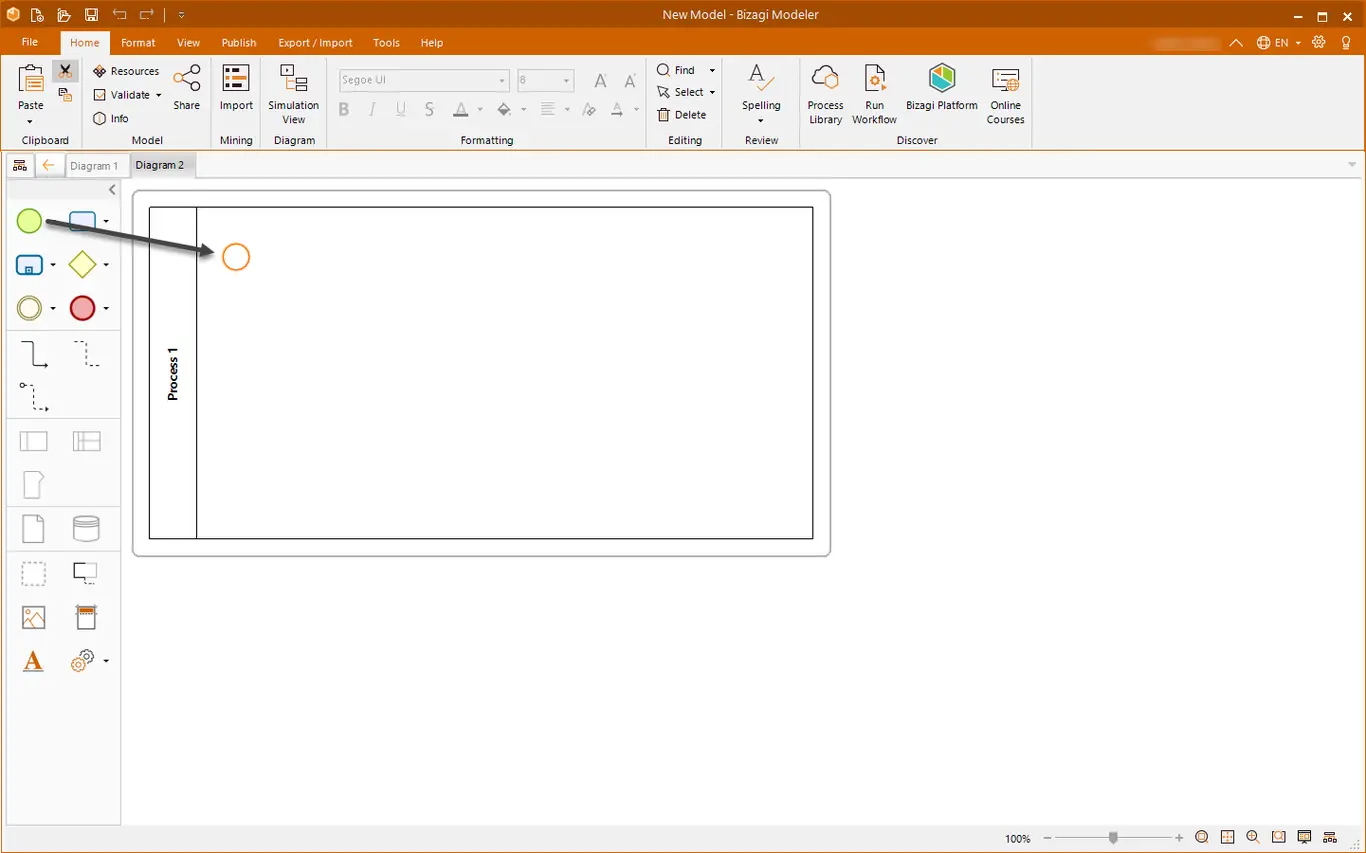Image resolution: width=1366 pixels, height=853 pixels.
Task: Select the orange Formatted Text tool
Action: (33, 661)
